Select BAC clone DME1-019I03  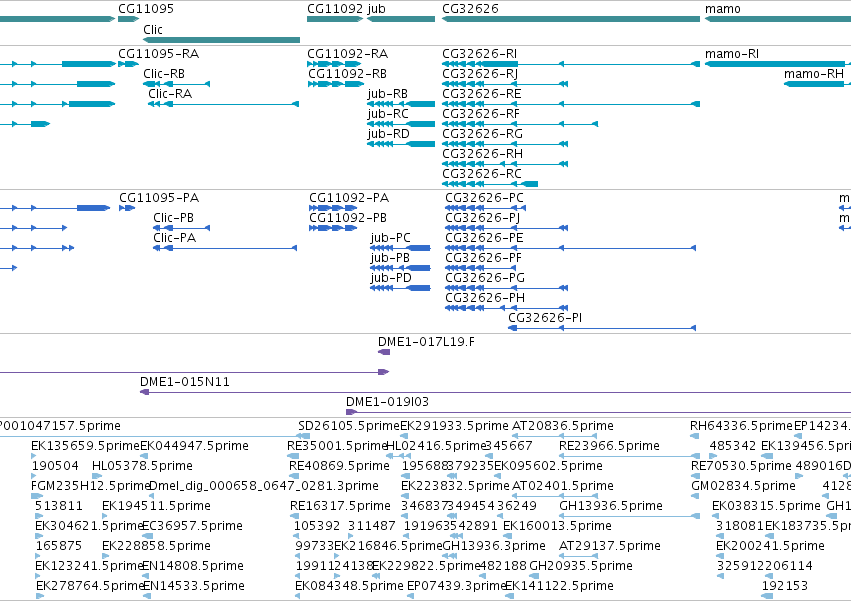(387, 402)
